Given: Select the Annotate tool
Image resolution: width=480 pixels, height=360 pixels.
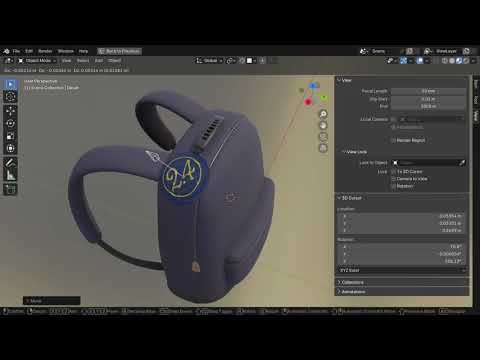Looking at the screenshot, I should coord(10,162).
